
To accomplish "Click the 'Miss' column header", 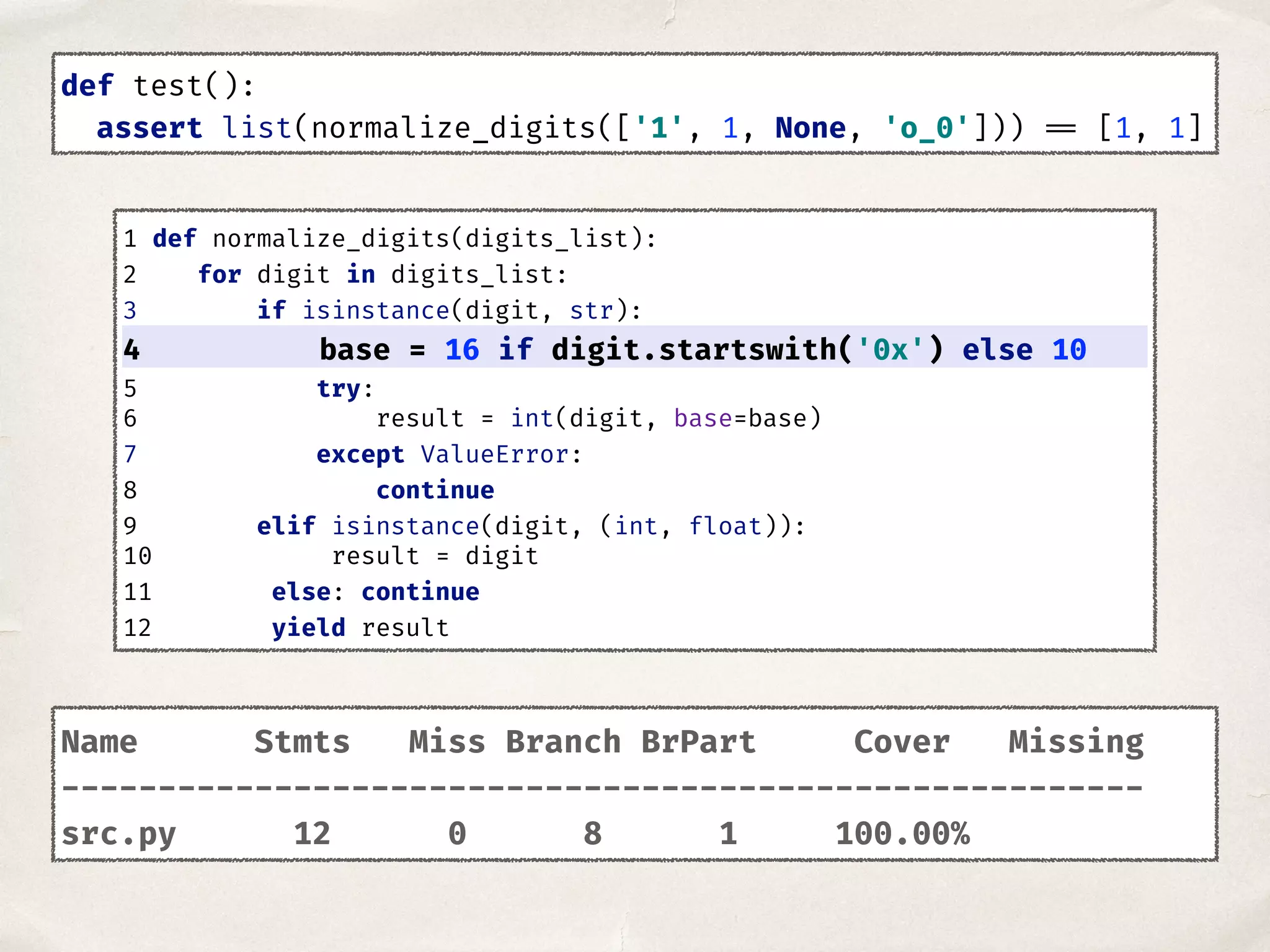I will tap(447, 742).
